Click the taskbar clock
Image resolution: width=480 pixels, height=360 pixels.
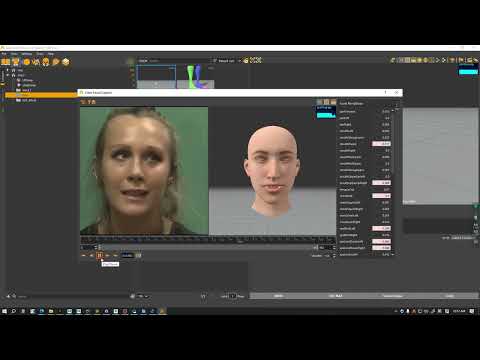point(459,311)
